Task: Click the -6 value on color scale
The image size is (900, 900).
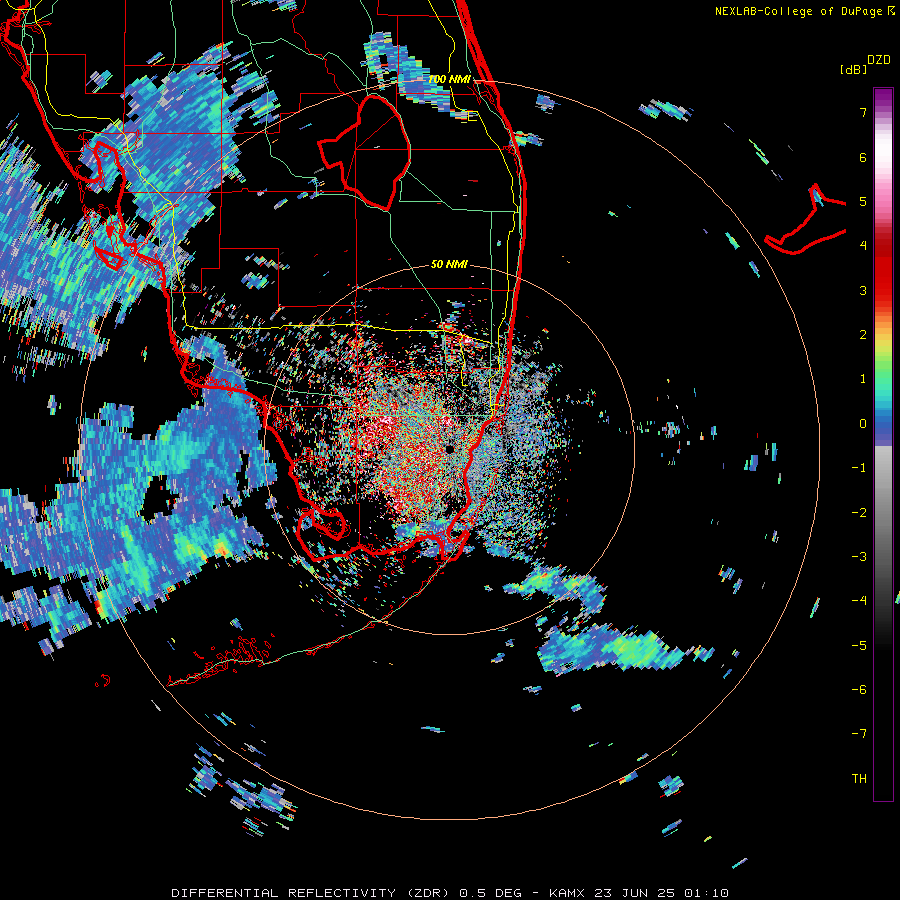Action: click(x=859, y=689)
